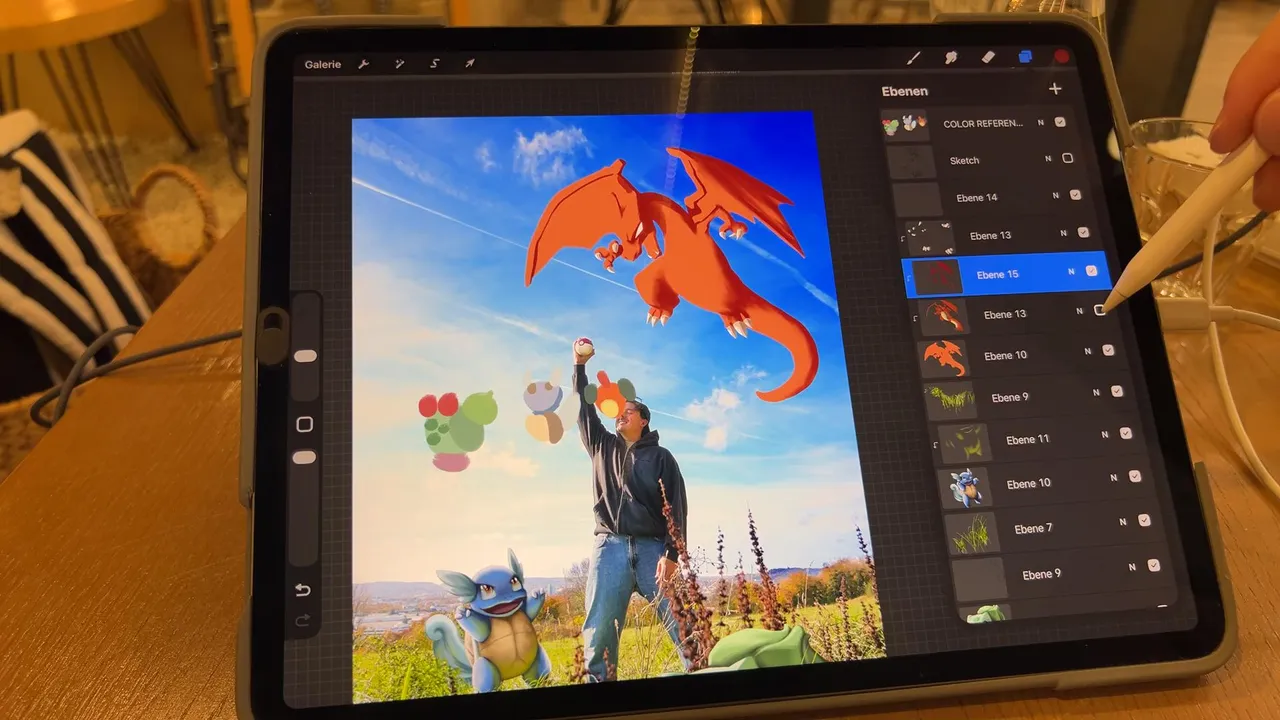Viewport: 1280px width, 720px height.
Task: Hide the Ebene 11 layer
Action: pos(1126,433)
